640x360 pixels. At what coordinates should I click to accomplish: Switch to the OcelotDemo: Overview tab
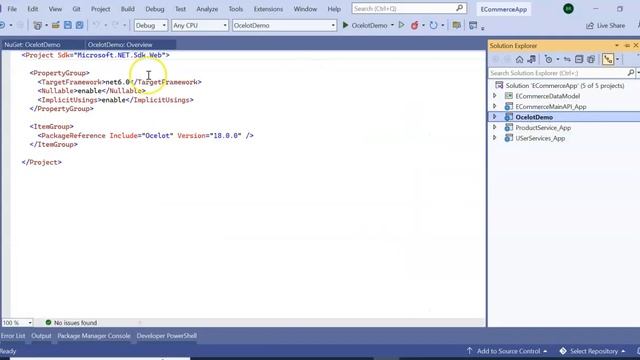tap(120, 44)
